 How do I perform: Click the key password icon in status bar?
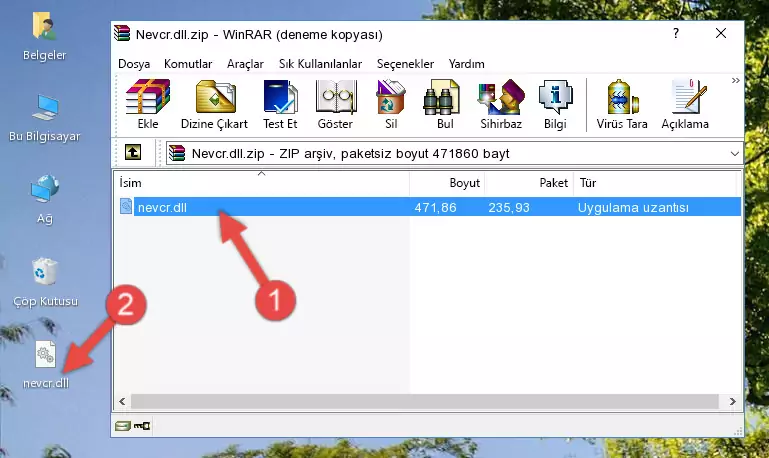142,426
